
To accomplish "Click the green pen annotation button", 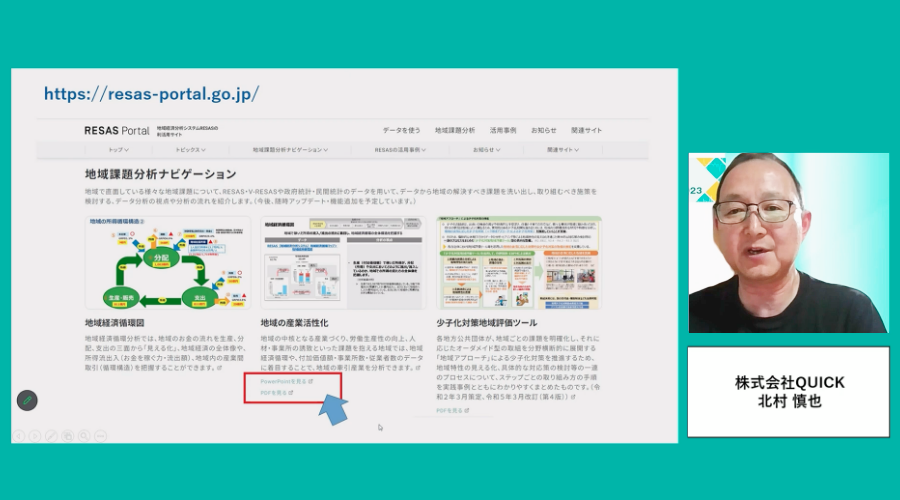I will [x=27, y=400].
